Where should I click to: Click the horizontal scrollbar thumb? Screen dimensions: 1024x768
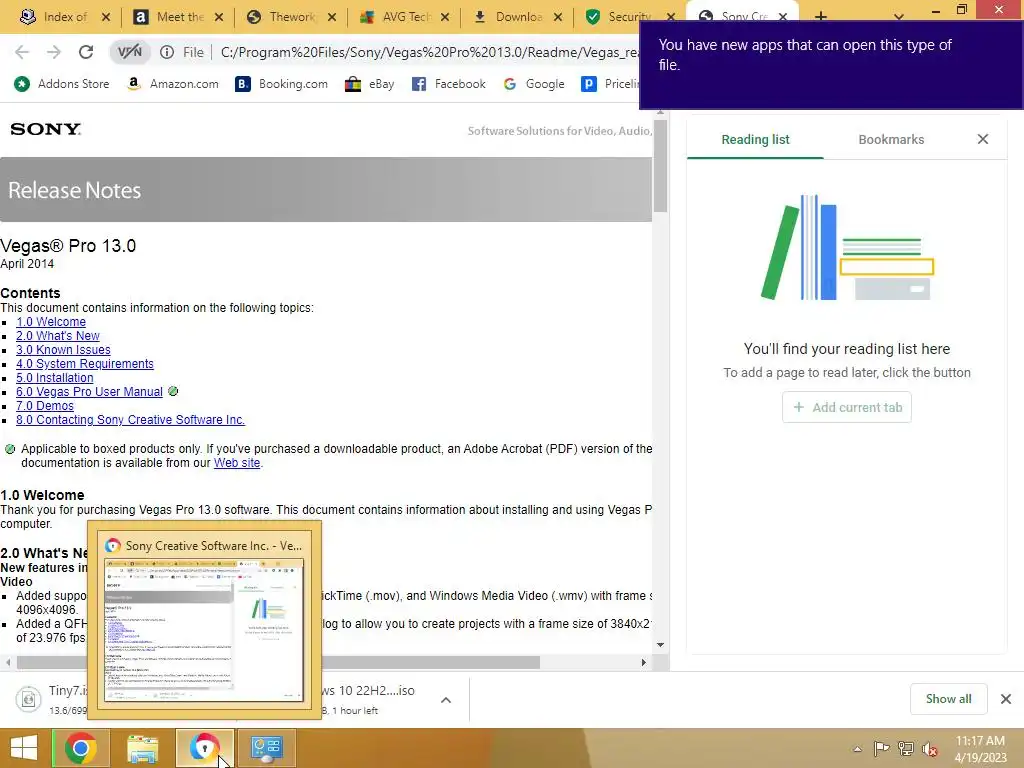[278, 662]
